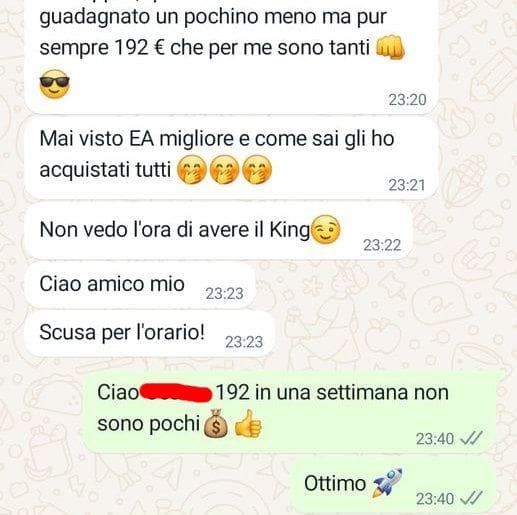Click the thumbs up emoji
The image size is (517, 515).
pos(248,423)
